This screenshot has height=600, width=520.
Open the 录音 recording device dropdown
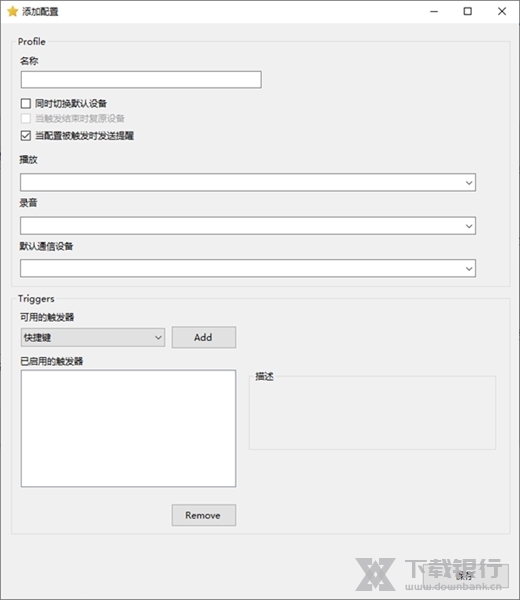click(248, 226)
